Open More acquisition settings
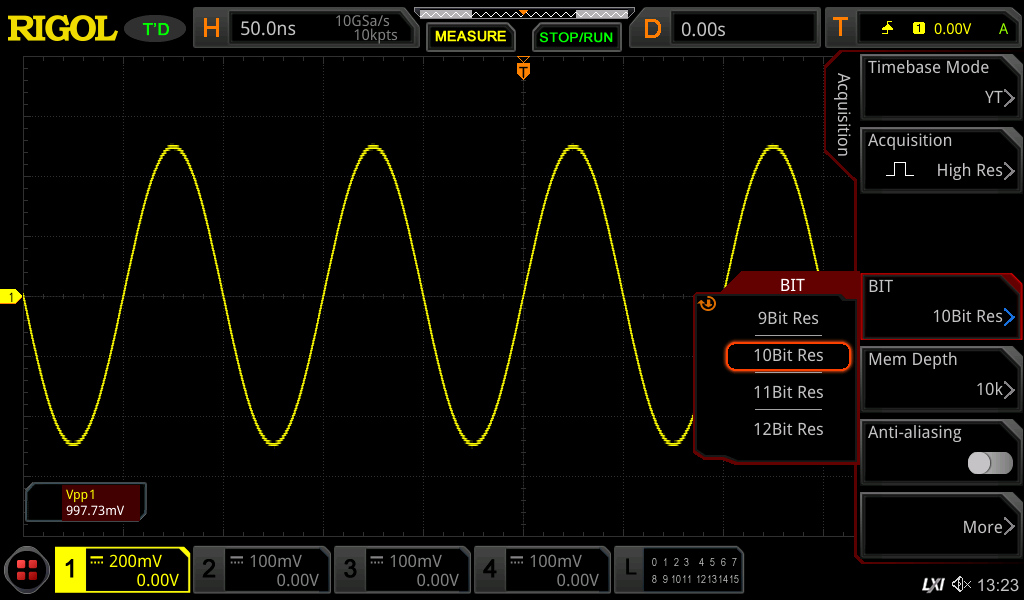This screenshot has height=600, width=1024. pyautogui.click(x=940, y=526)
